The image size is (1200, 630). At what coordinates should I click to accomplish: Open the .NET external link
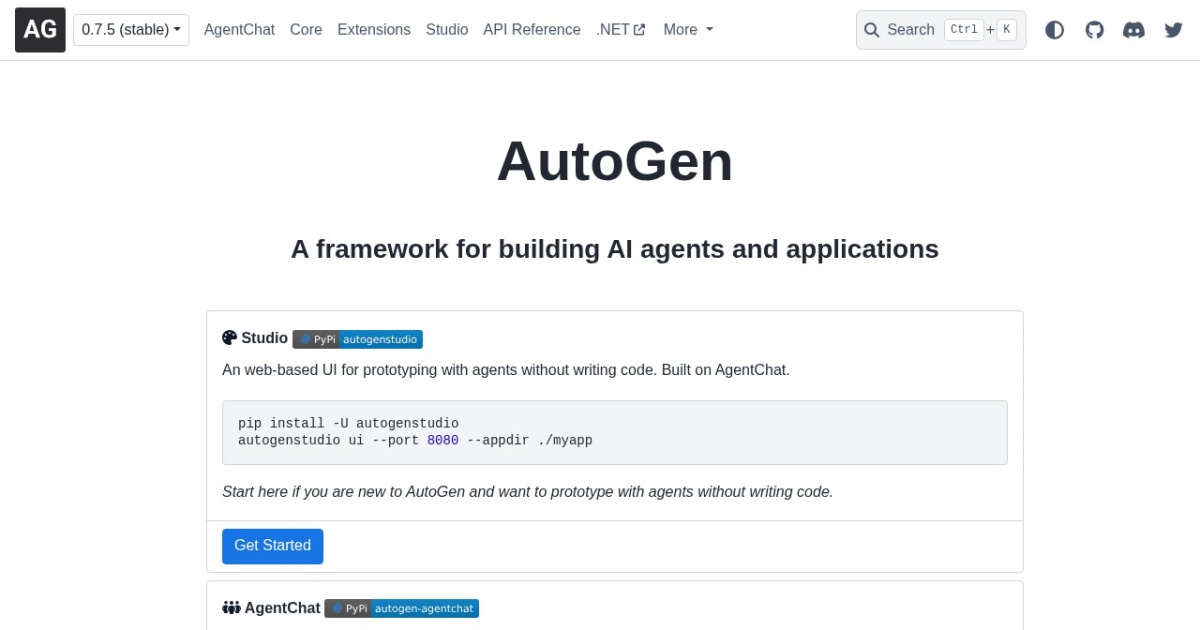pos(620,29)
